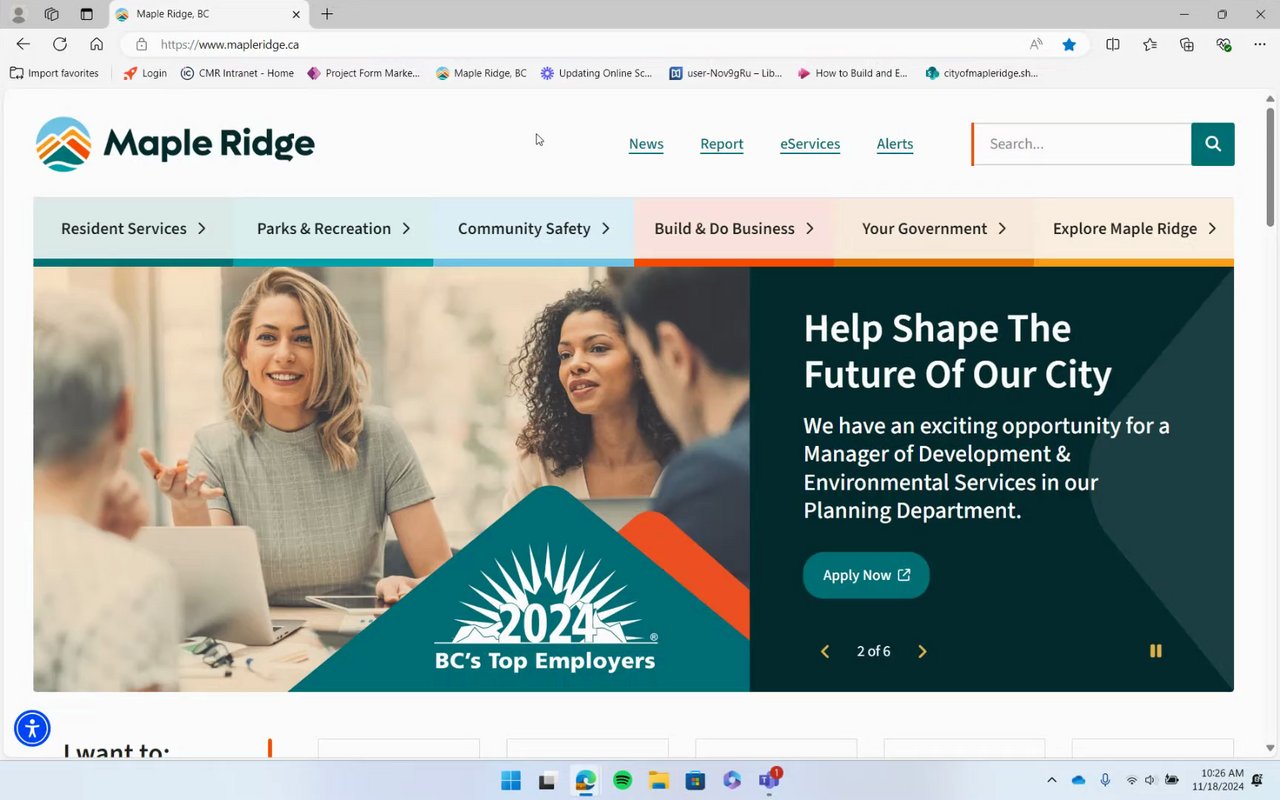Open the Explore Maple Ridge menu

[x=1134, y=229]
